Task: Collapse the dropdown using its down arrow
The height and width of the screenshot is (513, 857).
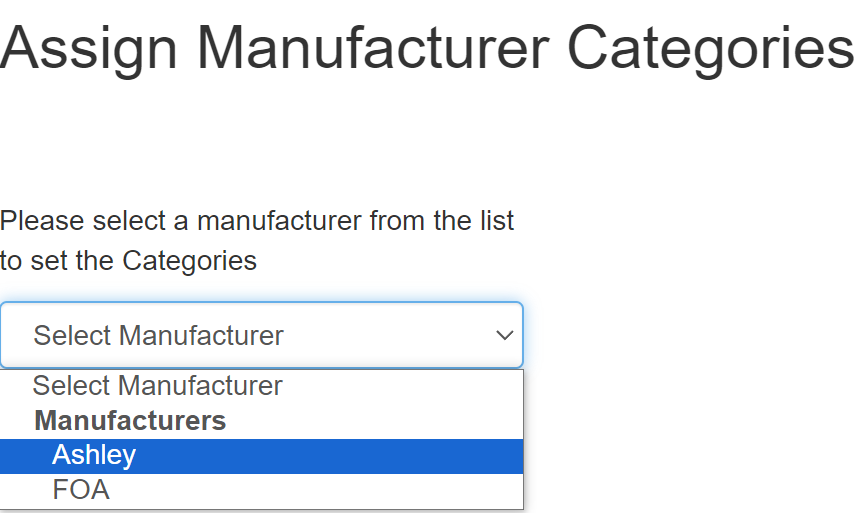Action: pos(504,335)
